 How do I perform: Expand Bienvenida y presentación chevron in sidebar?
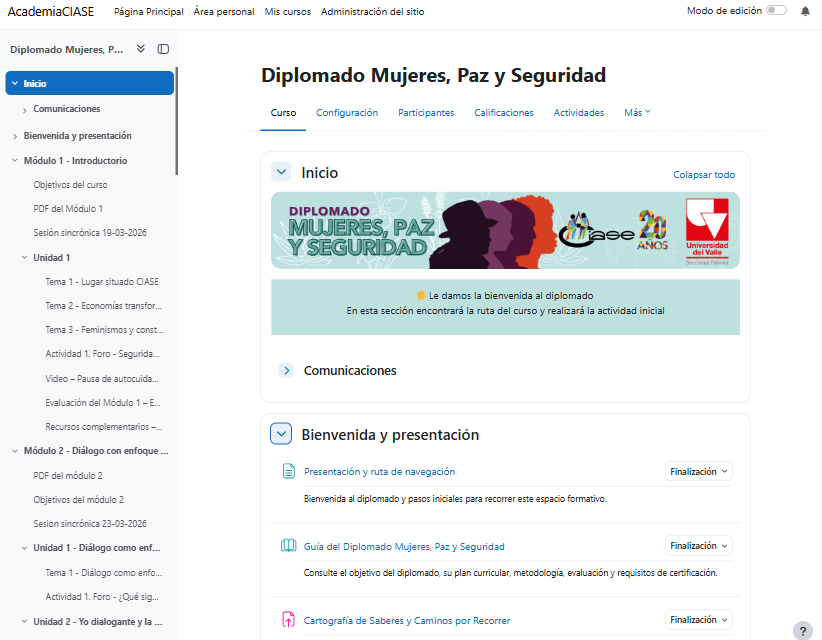point(15,136)
